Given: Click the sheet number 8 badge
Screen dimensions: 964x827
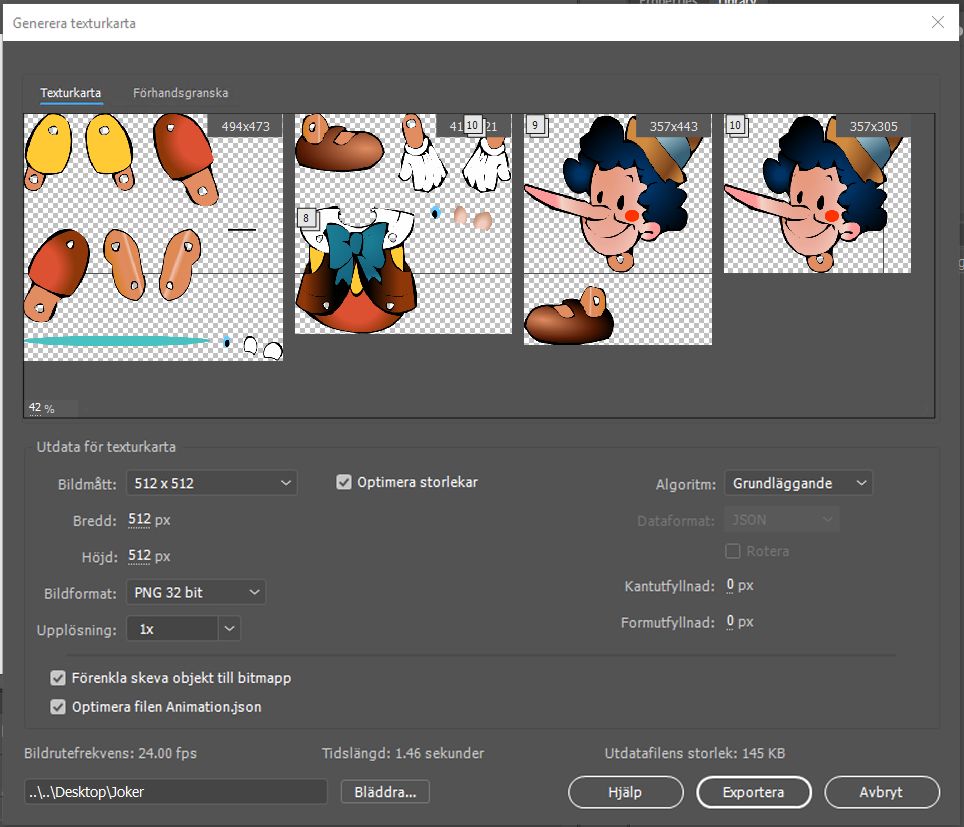Looking at the screenshot, I should 306,217.
